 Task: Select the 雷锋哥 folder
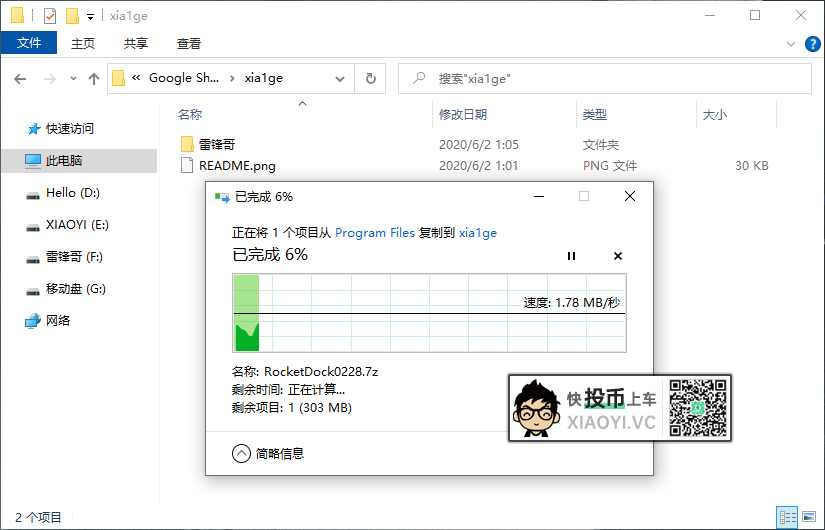217,144
